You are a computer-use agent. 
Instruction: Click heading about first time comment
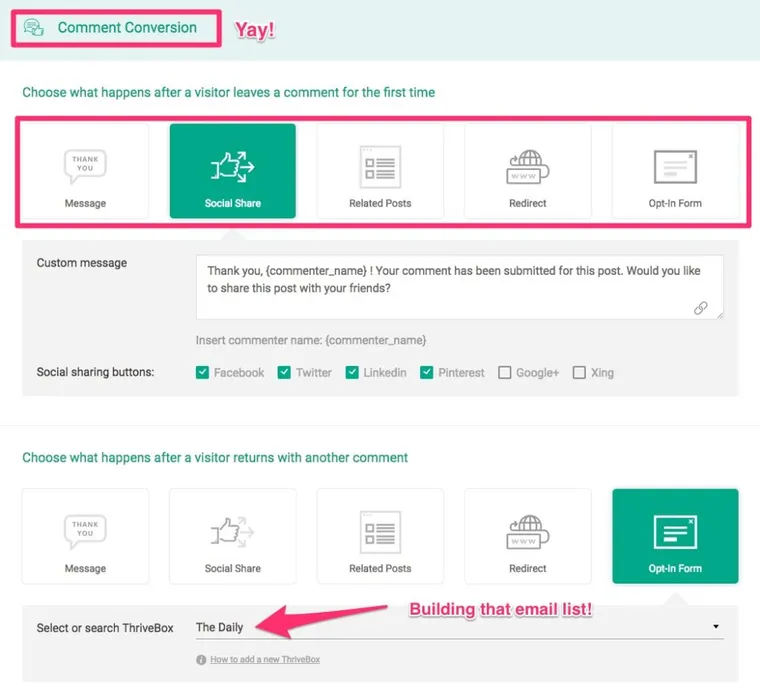229,93
